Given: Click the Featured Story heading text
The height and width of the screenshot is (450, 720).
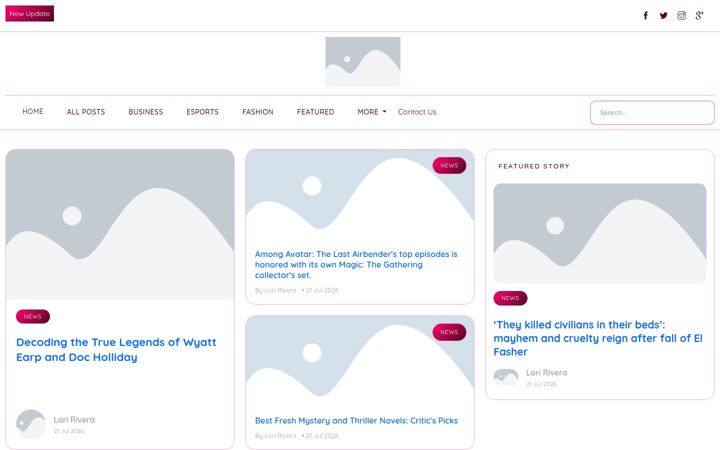Looking at the screenshot, I should 534,166.
